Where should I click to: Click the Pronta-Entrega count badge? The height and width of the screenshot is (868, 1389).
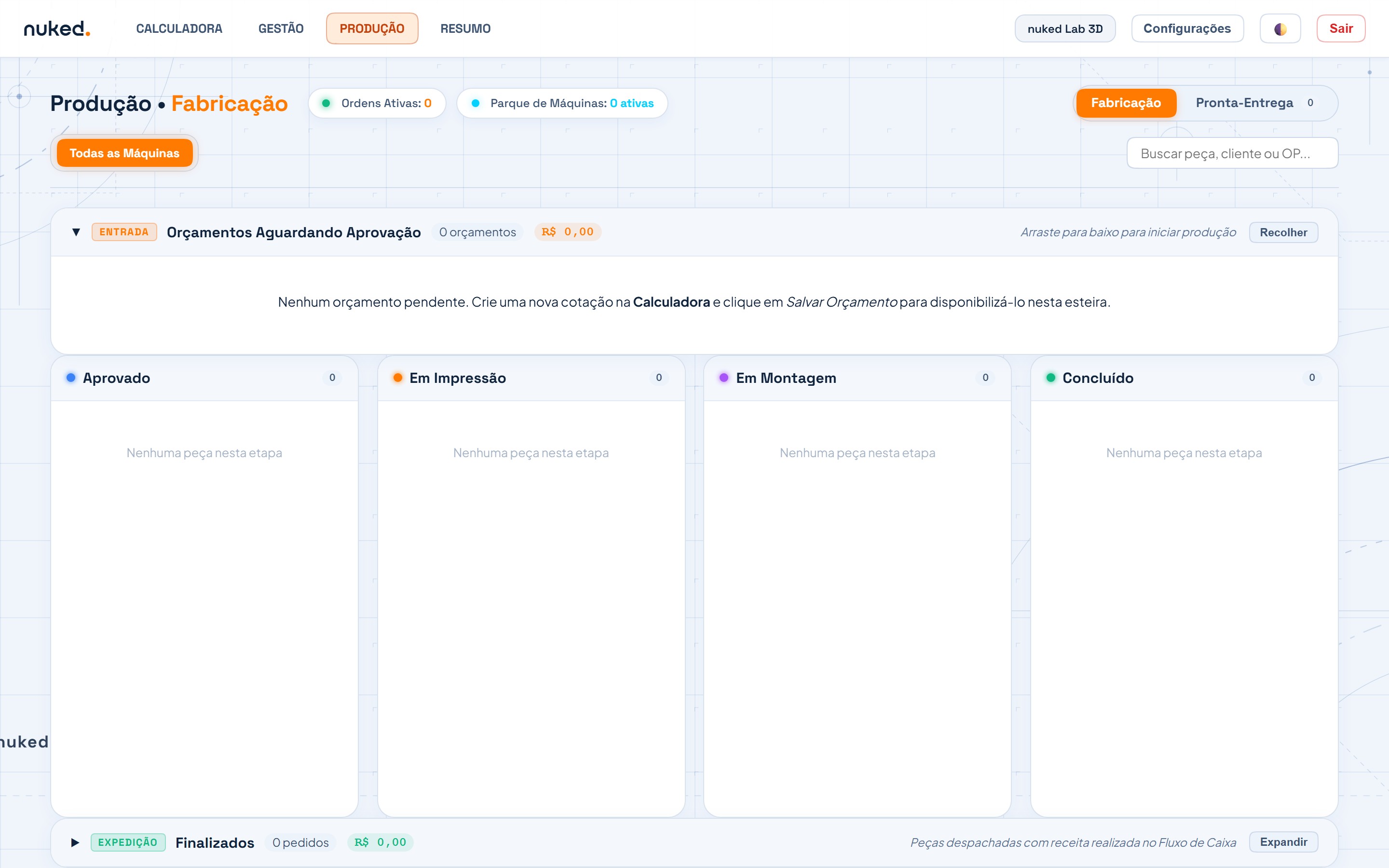(1310, 103)
